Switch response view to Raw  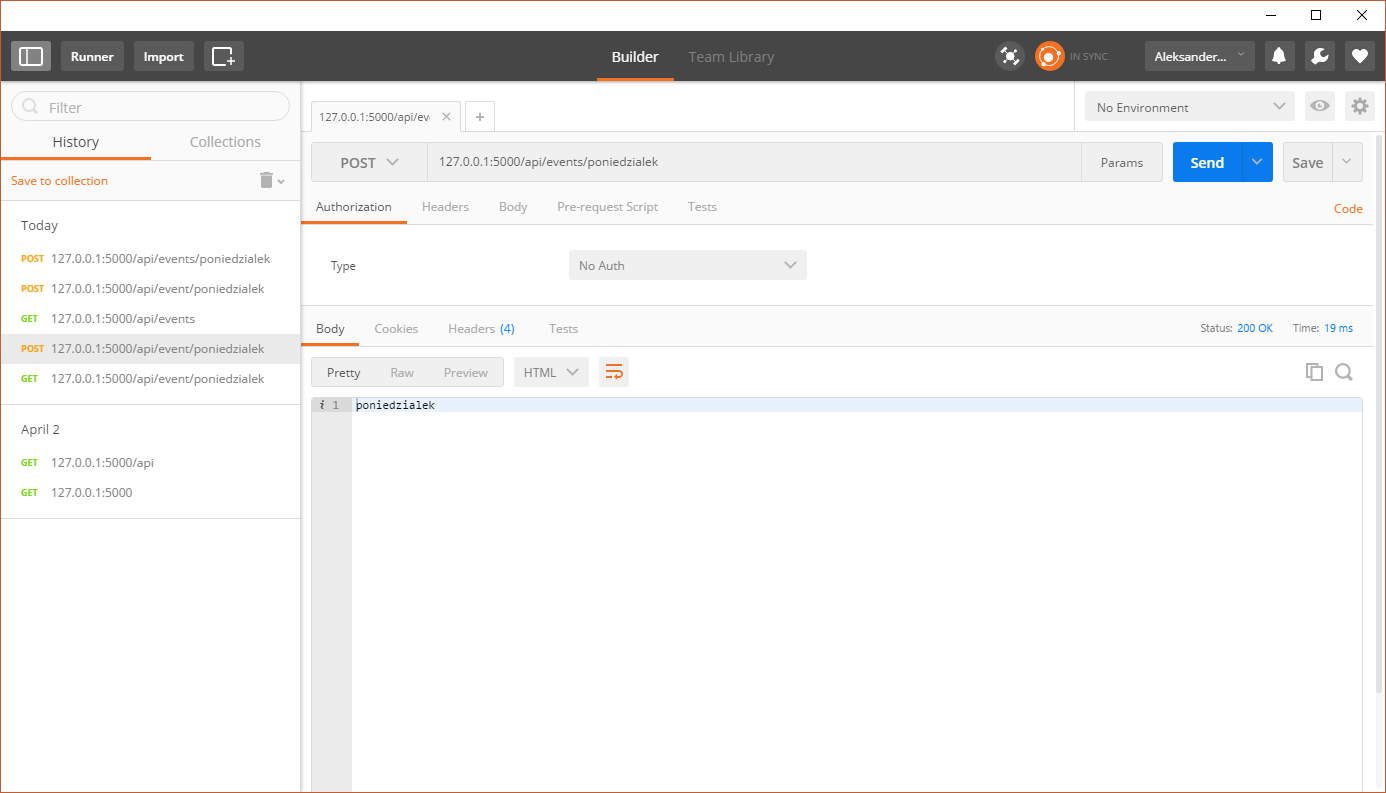pos(402,372)
